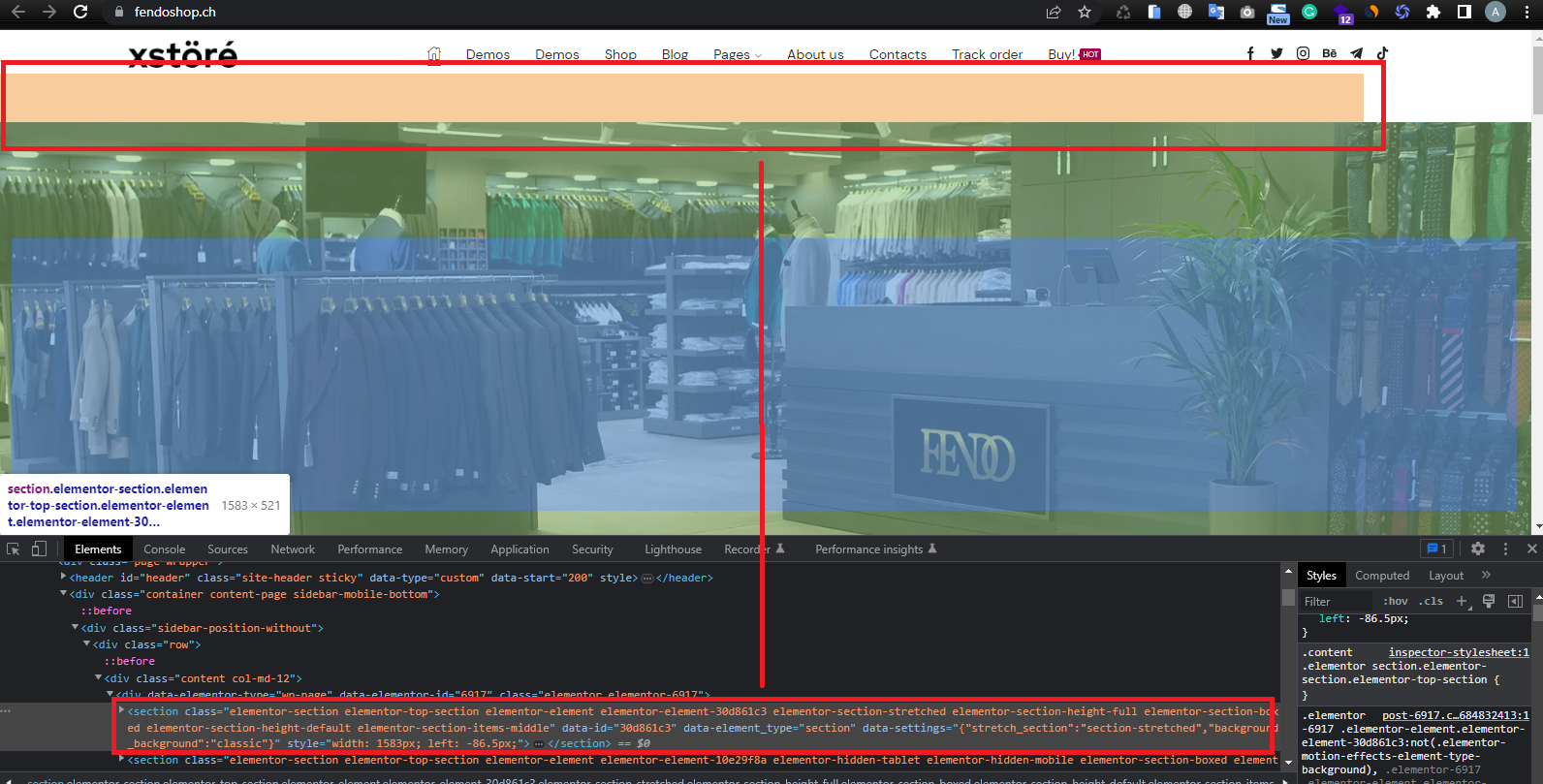Collapse the row div node

tap(87, 644)
